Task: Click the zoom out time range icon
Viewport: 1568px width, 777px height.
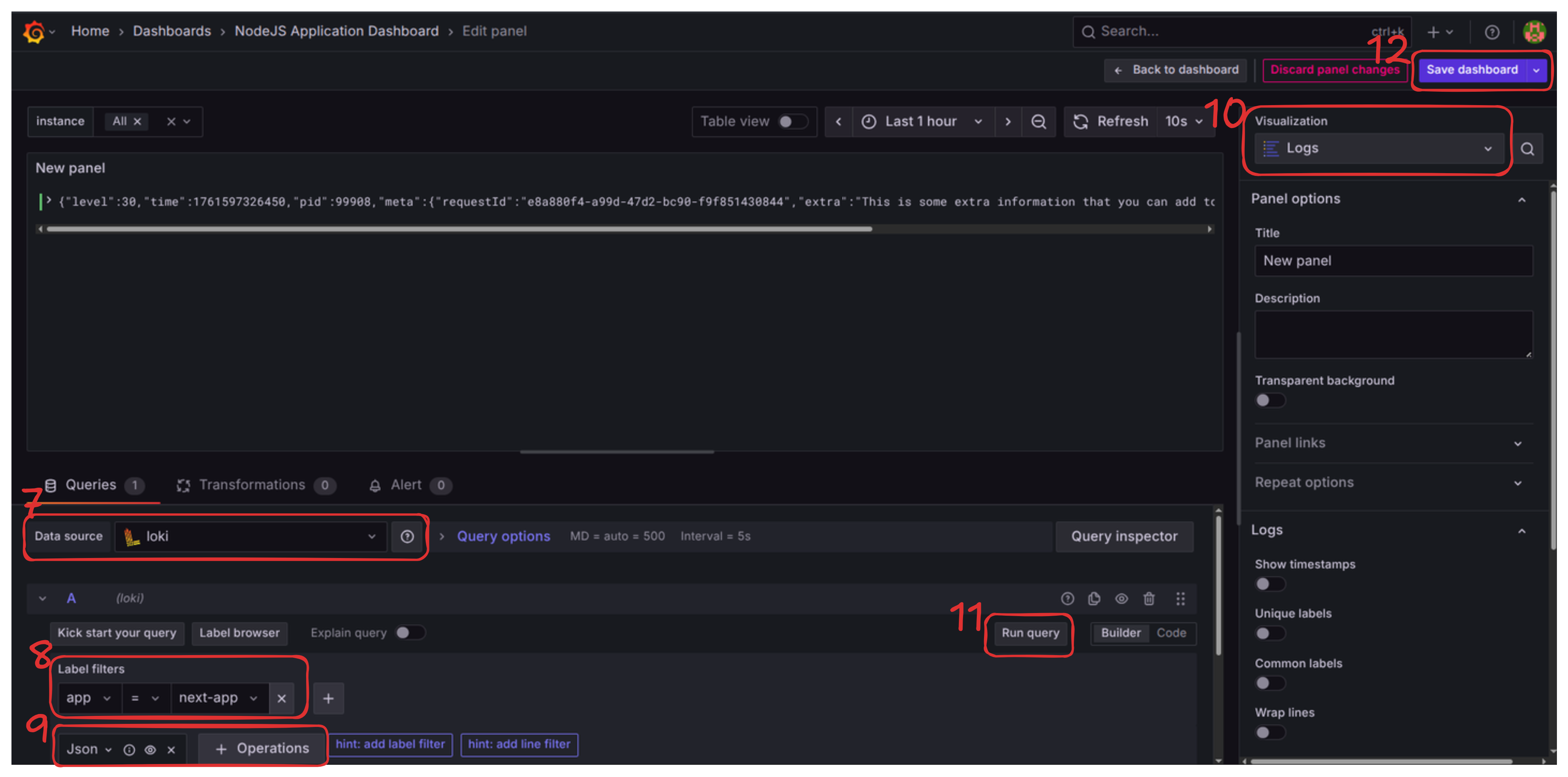Action: coord(1038,121)
